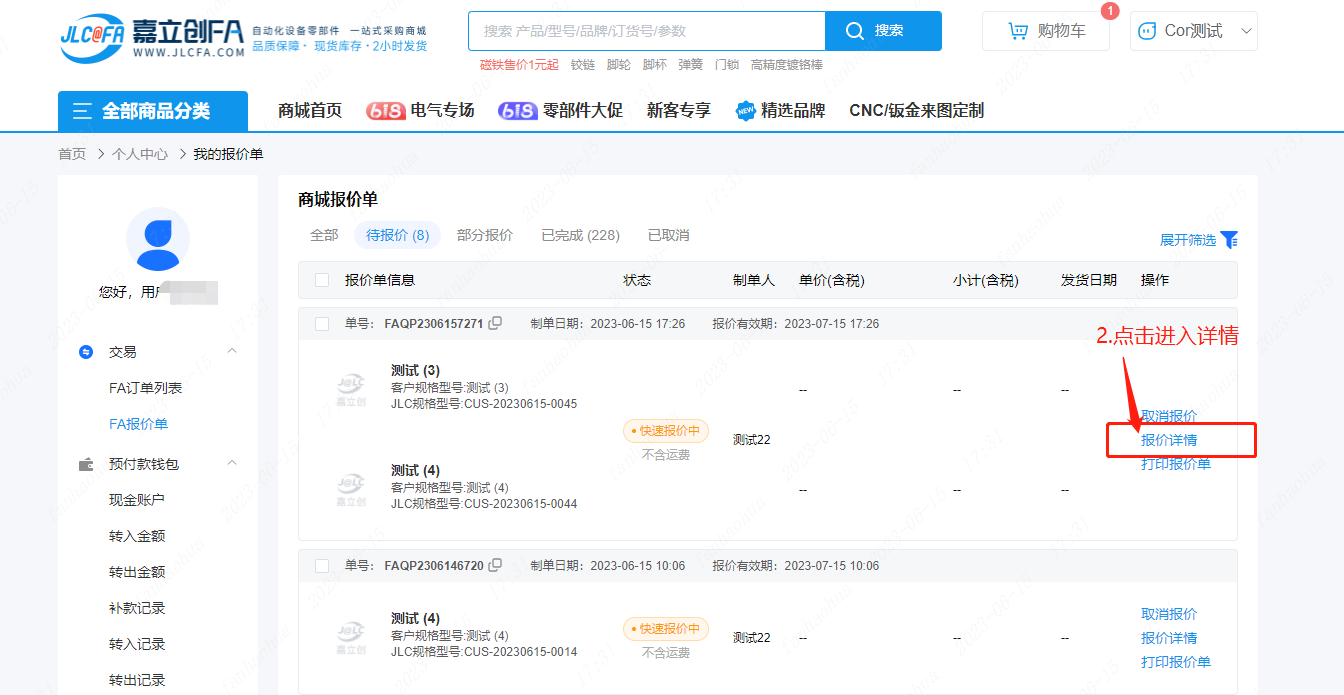1344x695 pixels.
Task: Click the user avatar image
Action: point(157,240)
